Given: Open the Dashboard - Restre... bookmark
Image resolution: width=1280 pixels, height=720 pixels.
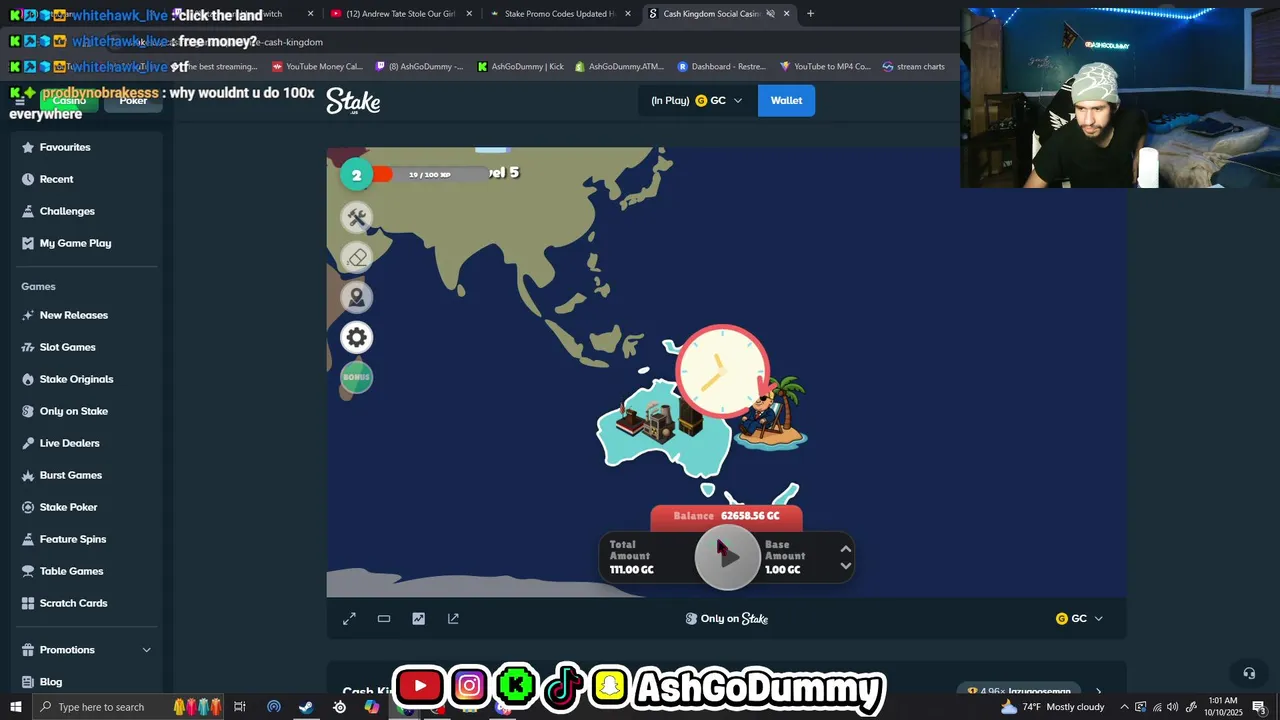Looking at the screenshot, I should 721,67.
